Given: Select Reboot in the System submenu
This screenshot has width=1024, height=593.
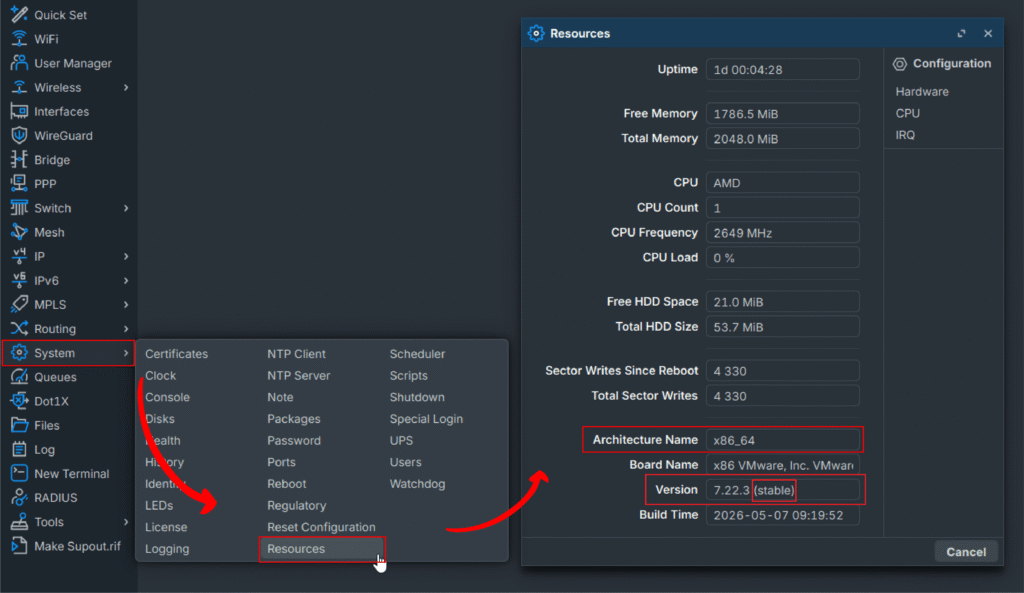Looking at the screenshot, I should 287,484.
